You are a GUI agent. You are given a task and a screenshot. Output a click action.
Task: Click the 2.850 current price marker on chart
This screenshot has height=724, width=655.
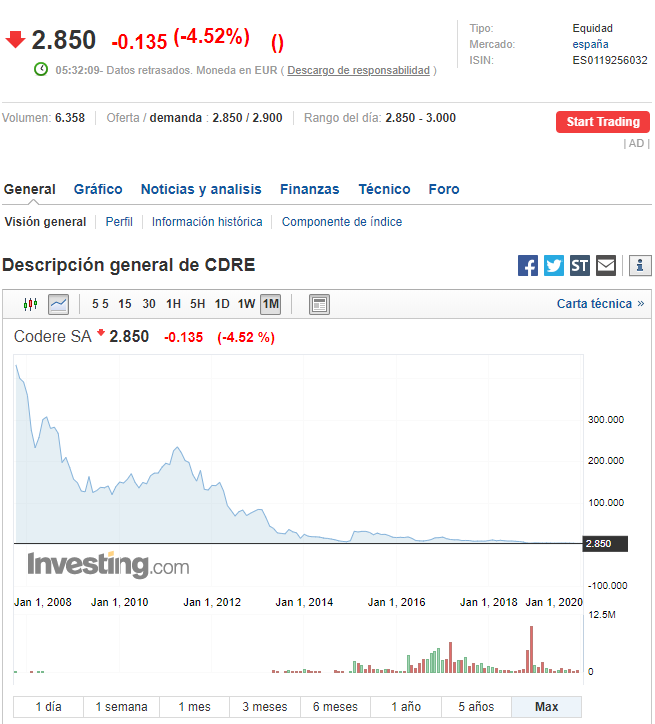coord(605,544)
